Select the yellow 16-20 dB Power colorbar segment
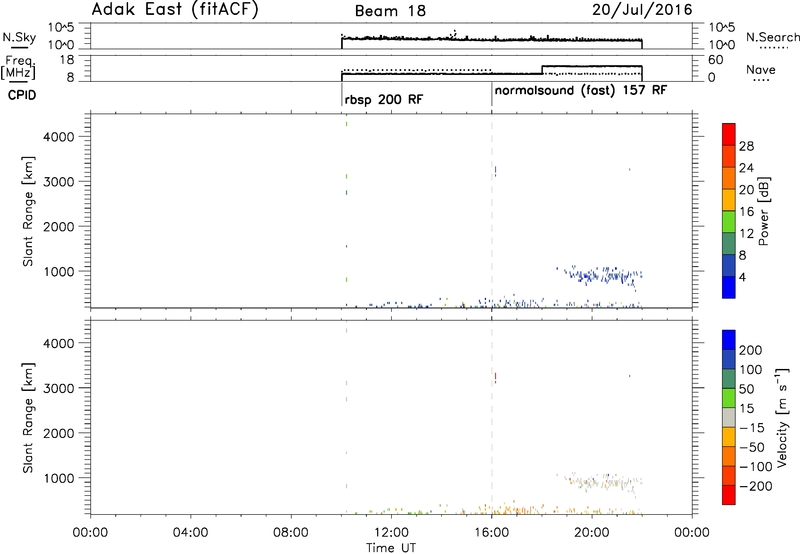The image size is (800, 554). 729,200
